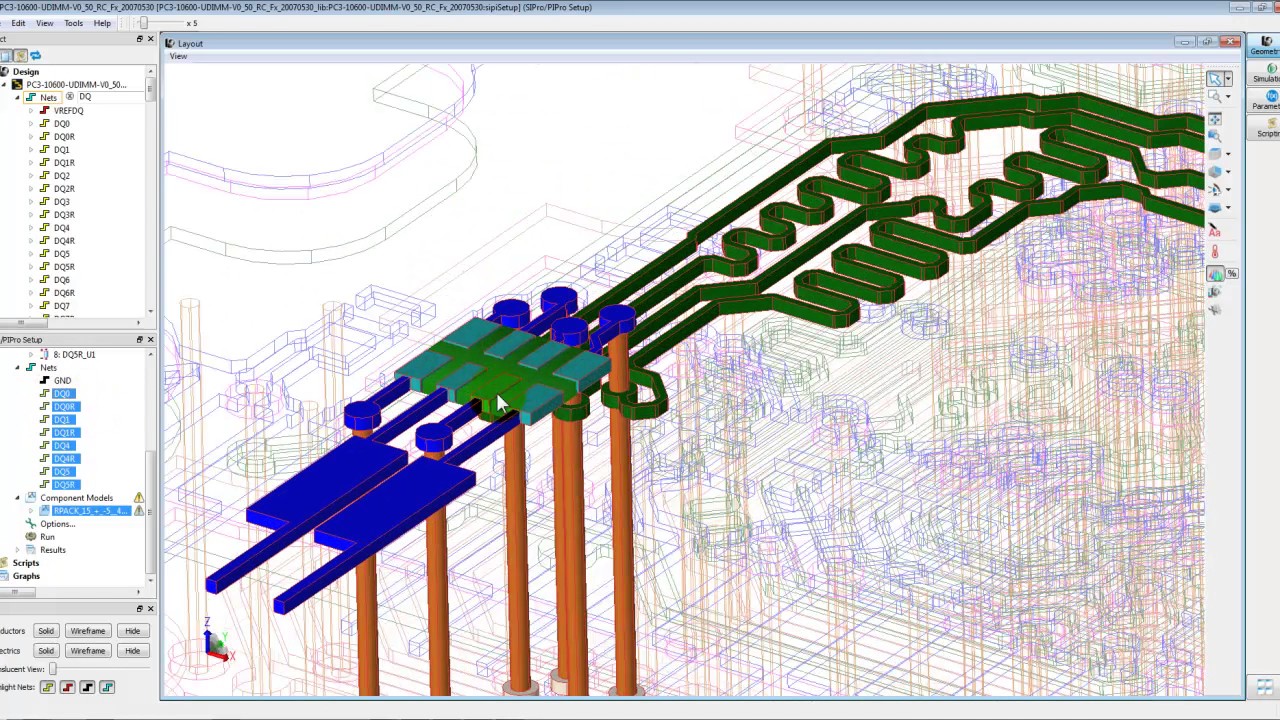Open the Edit menu
Screen dimensions: 1280x720
[x=18, y=23]
